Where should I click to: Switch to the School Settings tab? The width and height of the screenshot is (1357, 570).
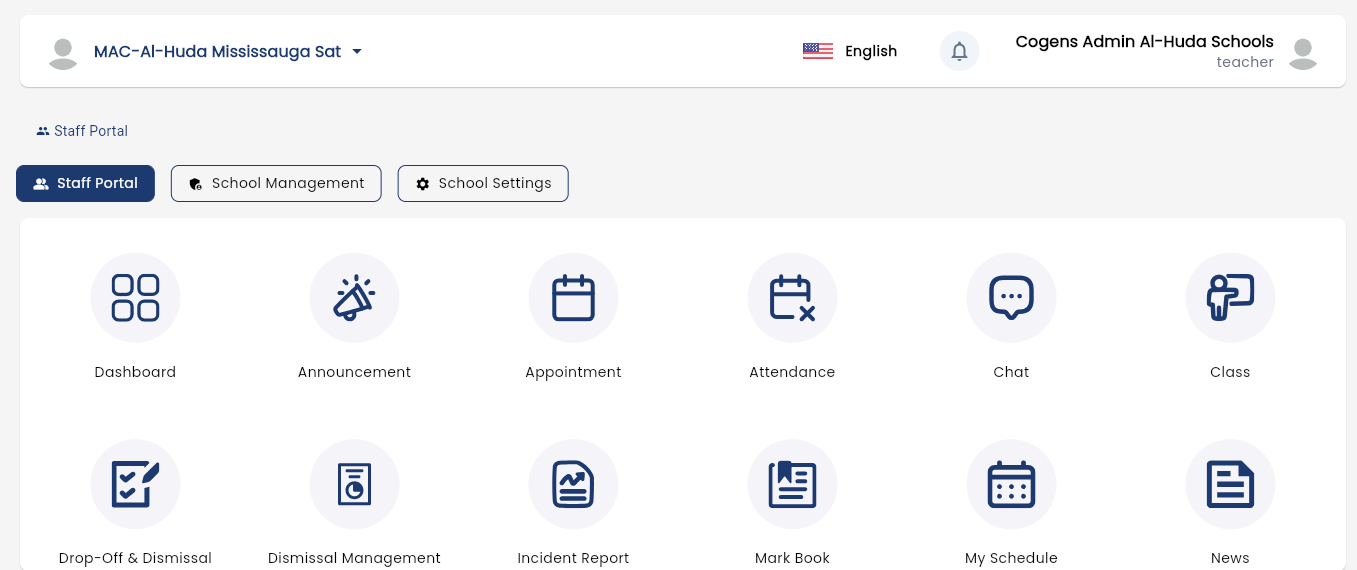coord(483,183)
